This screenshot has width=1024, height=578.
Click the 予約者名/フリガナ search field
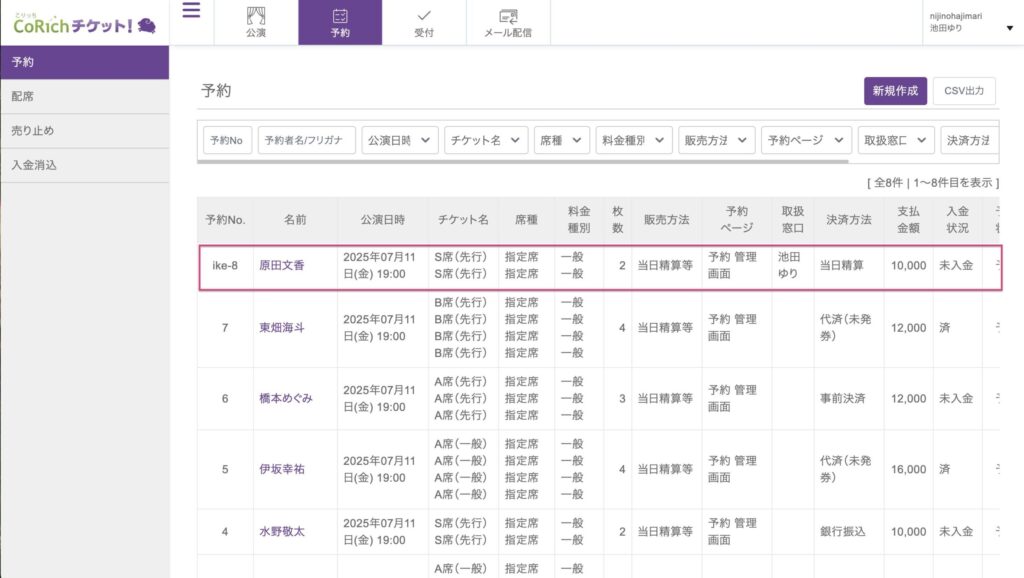pos(306,141)
